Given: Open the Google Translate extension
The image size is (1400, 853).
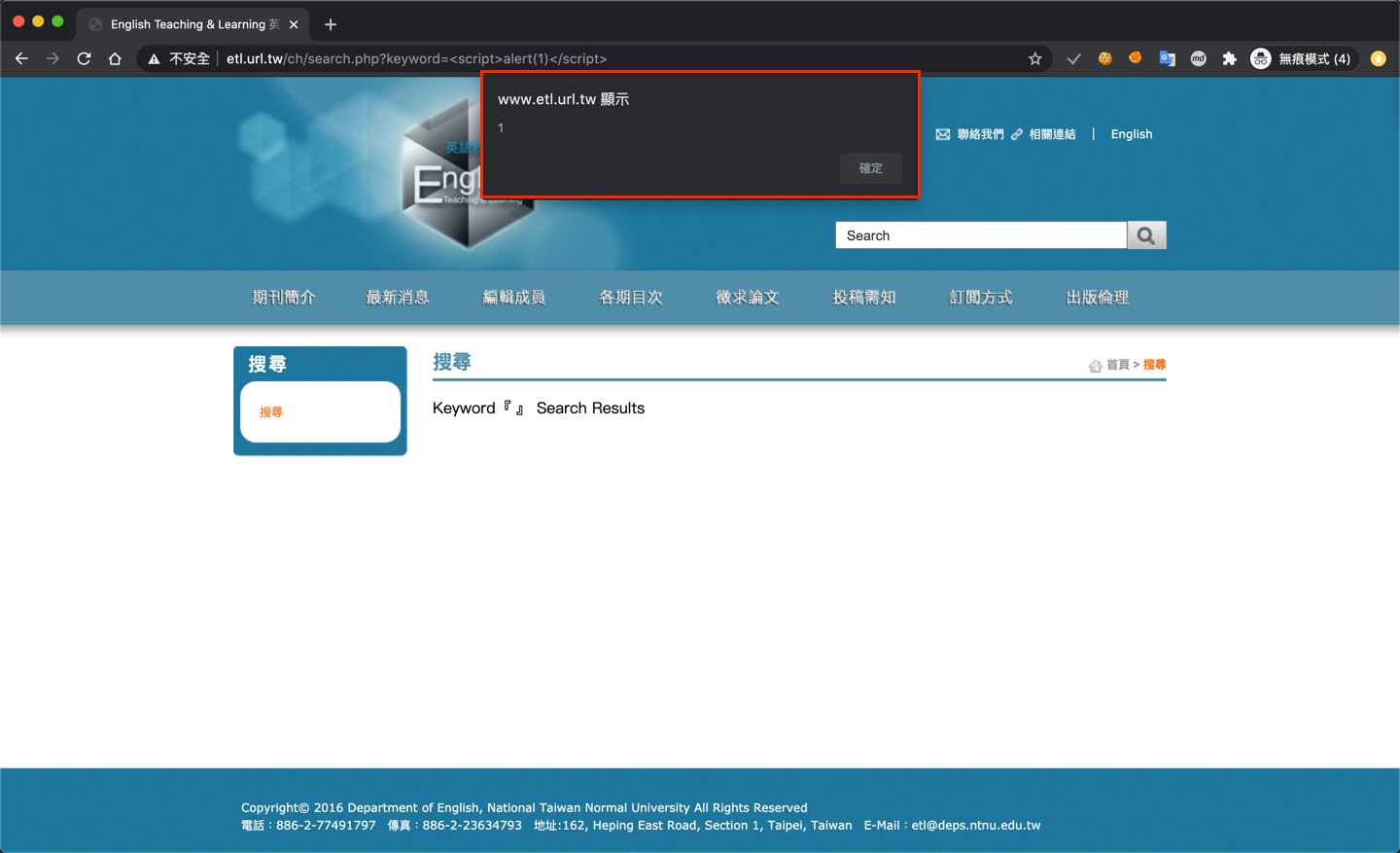Looking at the screenshot, I should click(1168, 58).
